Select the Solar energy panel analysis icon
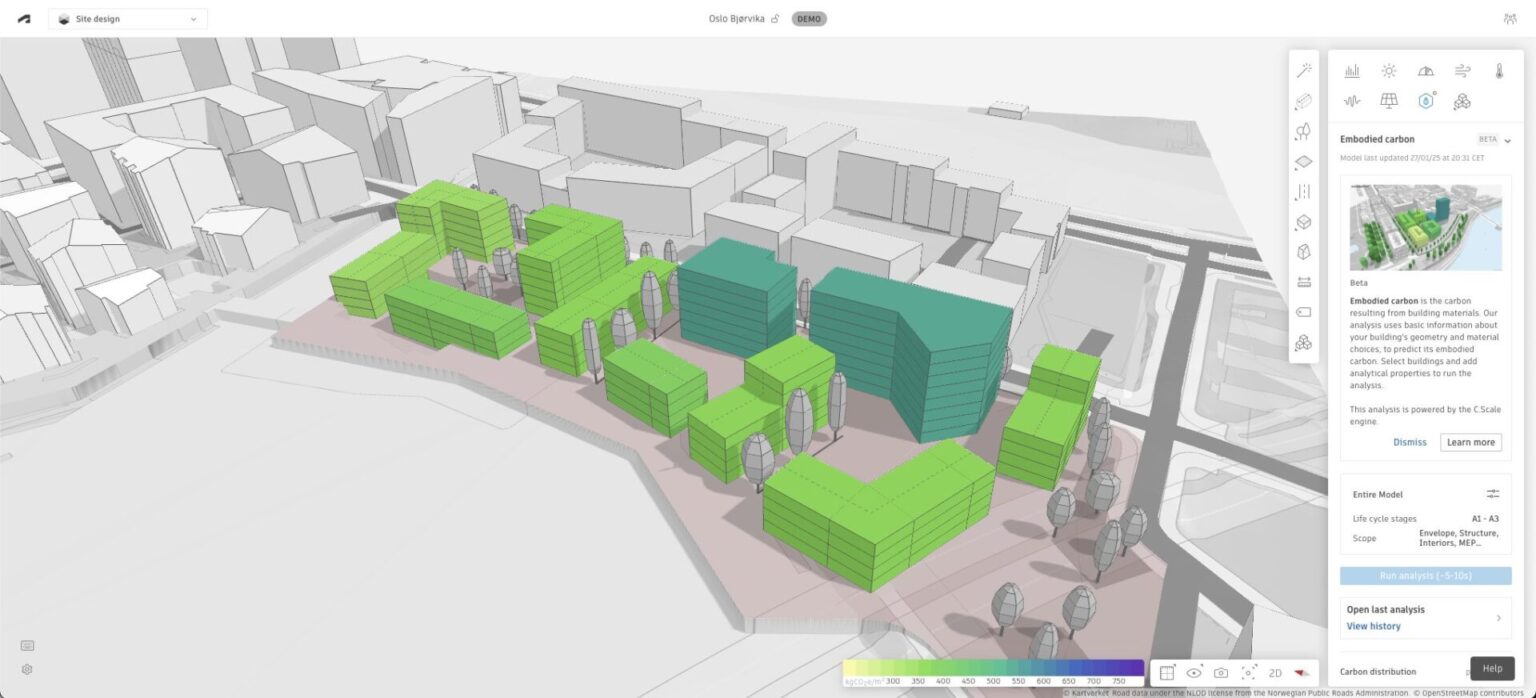Image resolution: width=1536 pixels, height=698 pixels. tap(1388, 101)
